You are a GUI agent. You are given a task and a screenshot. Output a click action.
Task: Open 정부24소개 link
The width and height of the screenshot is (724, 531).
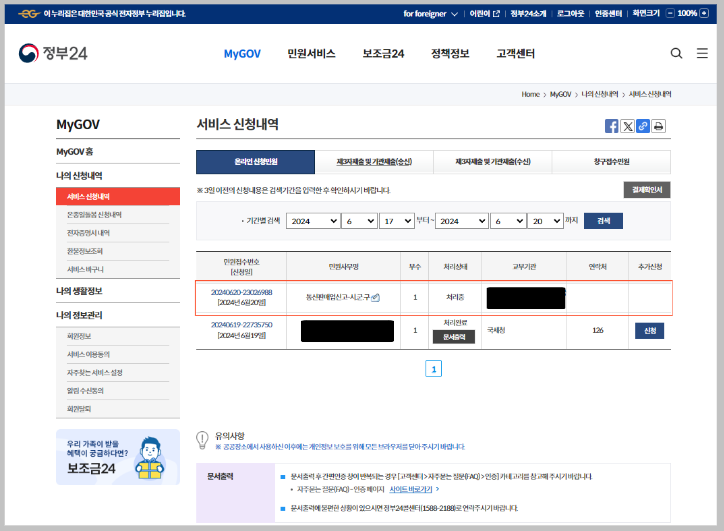click(x=528, y=13)
